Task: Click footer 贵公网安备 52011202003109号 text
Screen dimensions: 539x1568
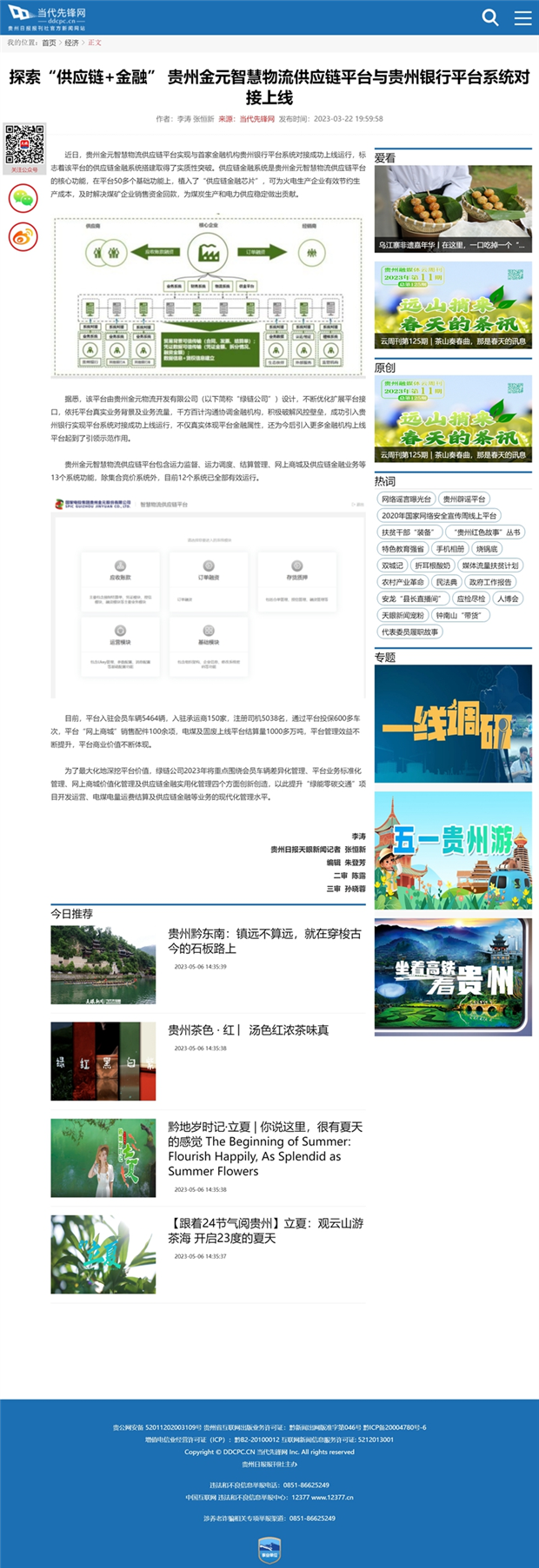Action: [x=156, y=1427]
